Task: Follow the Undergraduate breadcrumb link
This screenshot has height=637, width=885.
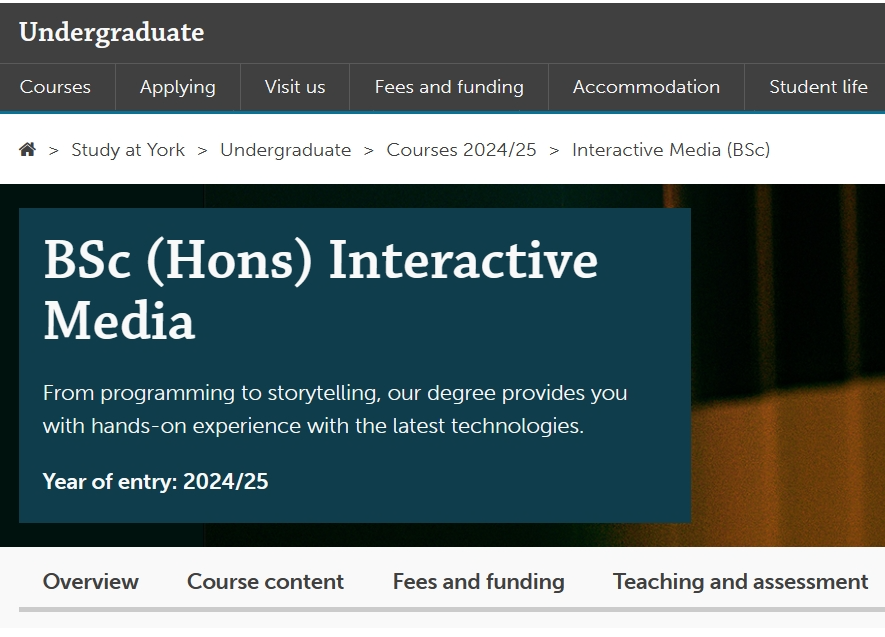Action: point(286,150)
